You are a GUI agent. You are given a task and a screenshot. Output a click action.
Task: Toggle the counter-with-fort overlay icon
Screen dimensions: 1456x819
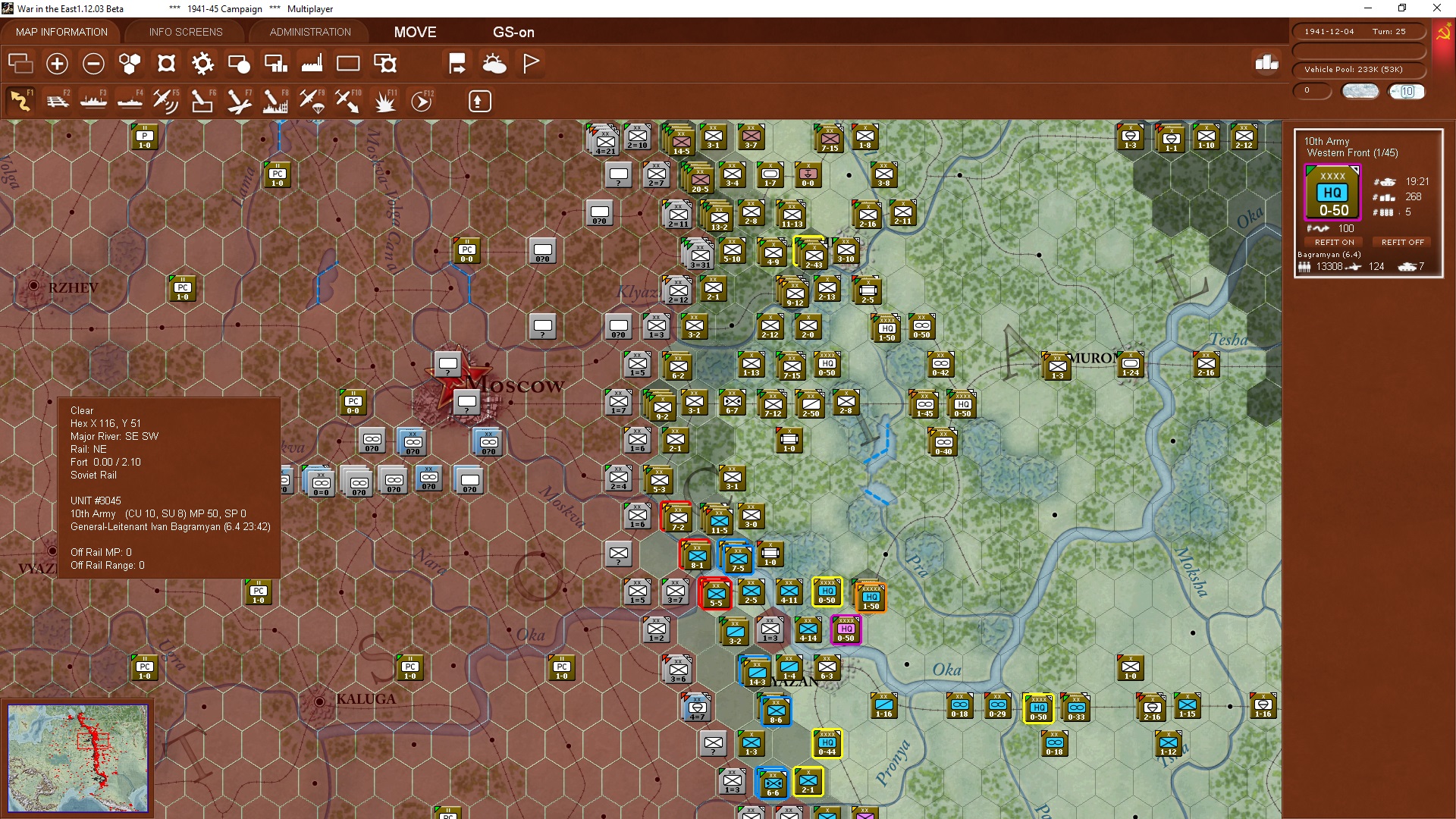(x=385, y=64)
